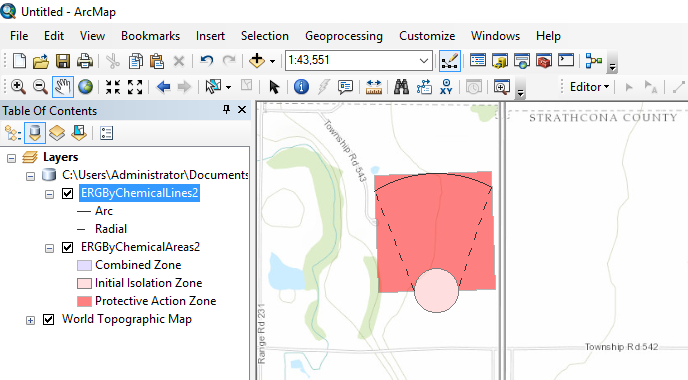This screenshot has width=688, height=380.
Task: Activate the Pan hand tool
Action: (63, 86)
